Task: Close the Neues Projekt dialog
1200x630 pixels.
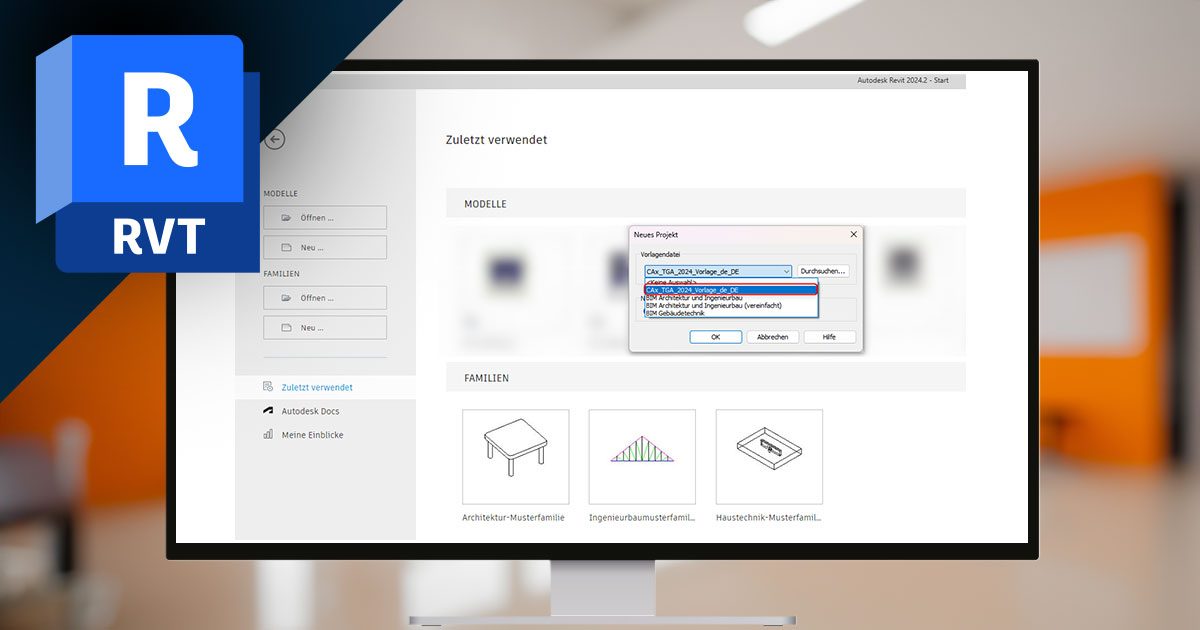Action: (x=853, y=234)
